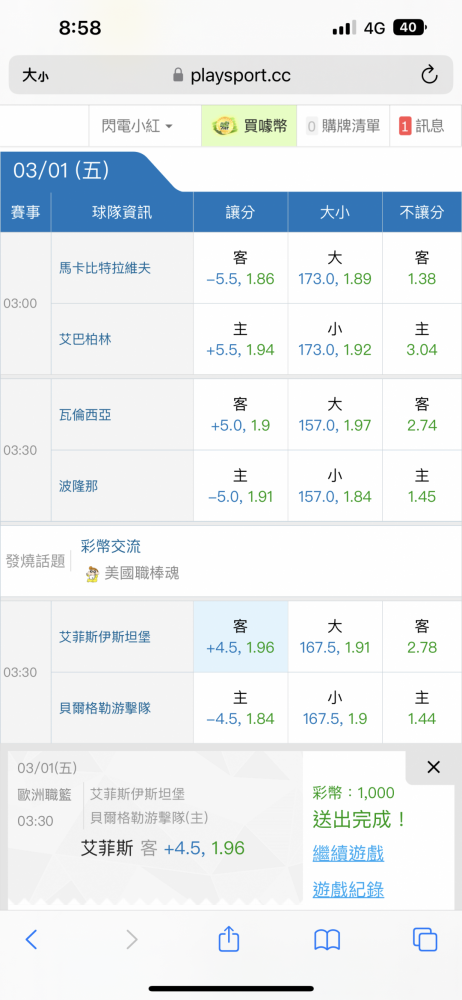
Task: Tap the text size 大小 button in address bar
Action: tap(35, 76)
